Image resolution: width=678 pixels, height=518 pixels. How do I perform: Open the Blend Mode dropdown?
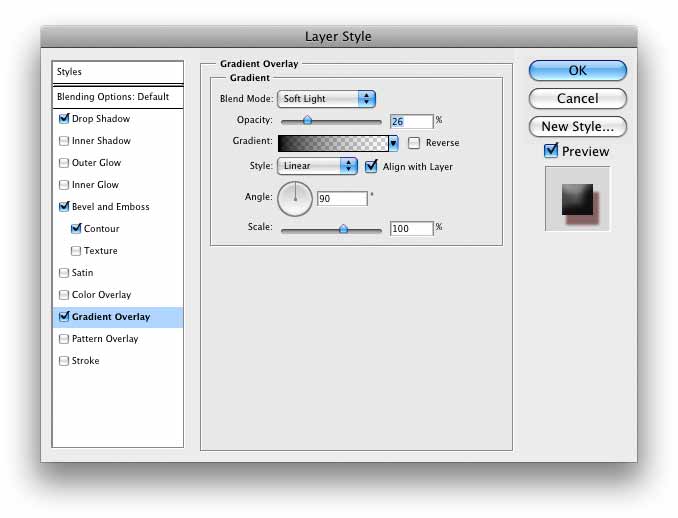[326, 99]
